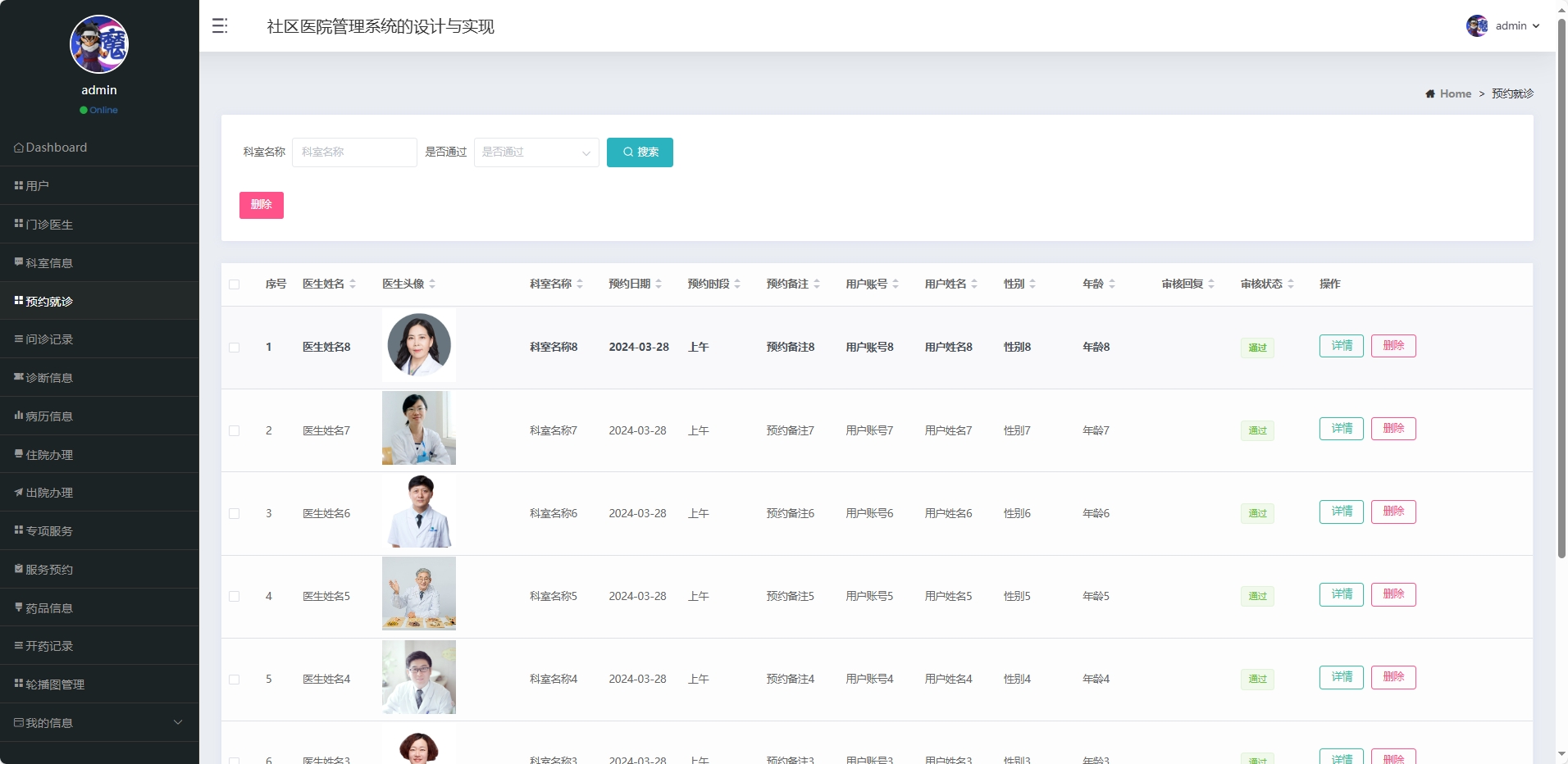The width and height of the screenshot is (1568, 764).
Task: Click the 用户 grid icon in sidebar
Action: (x=19, y=186)
